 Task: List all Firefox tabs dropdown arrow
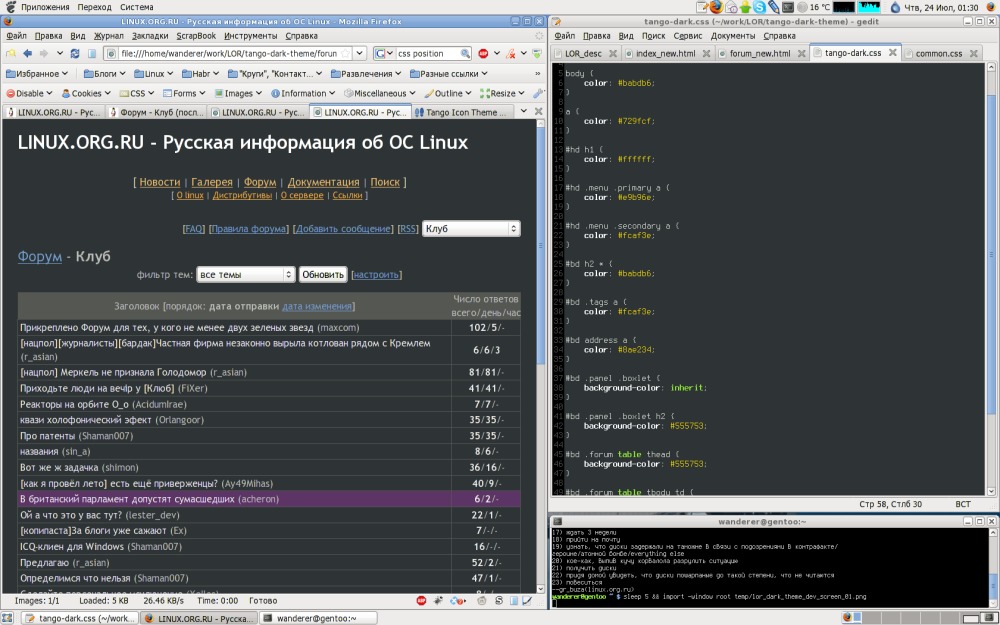click(x=524, y=112)
